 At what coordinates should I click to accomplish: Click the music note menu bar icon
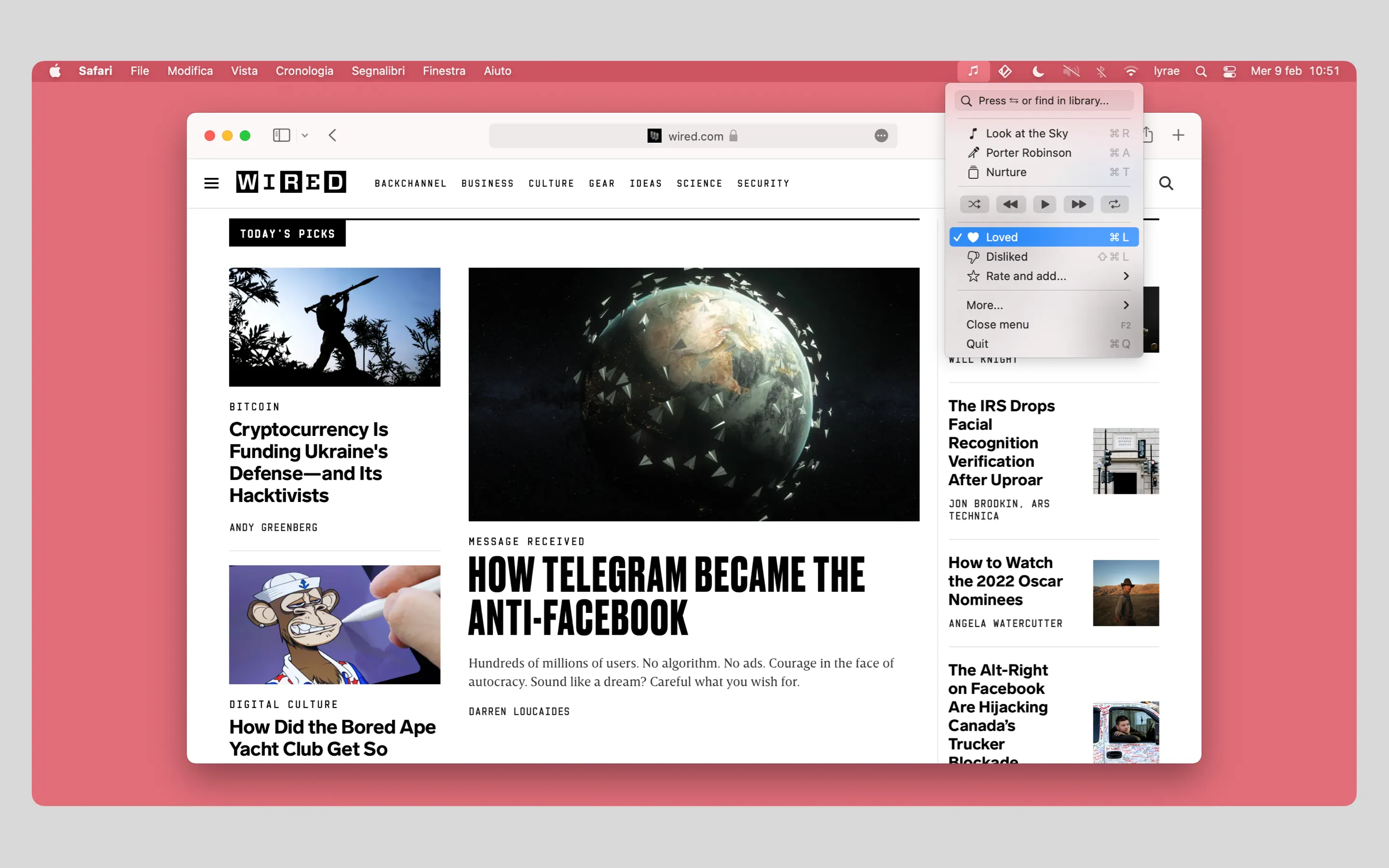(973, 70)
